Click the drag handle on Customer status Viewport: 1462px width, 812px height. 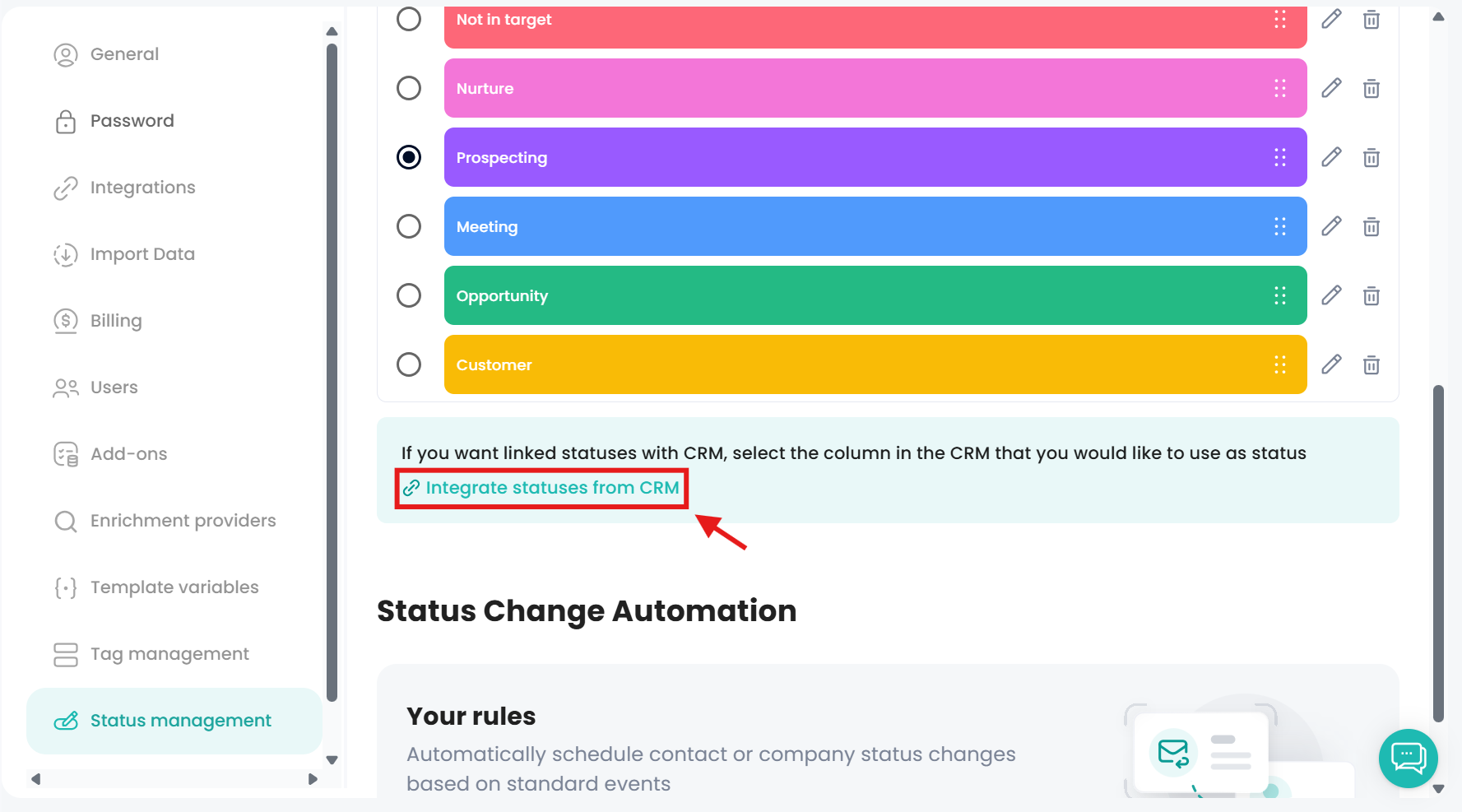coord(1279,364)
